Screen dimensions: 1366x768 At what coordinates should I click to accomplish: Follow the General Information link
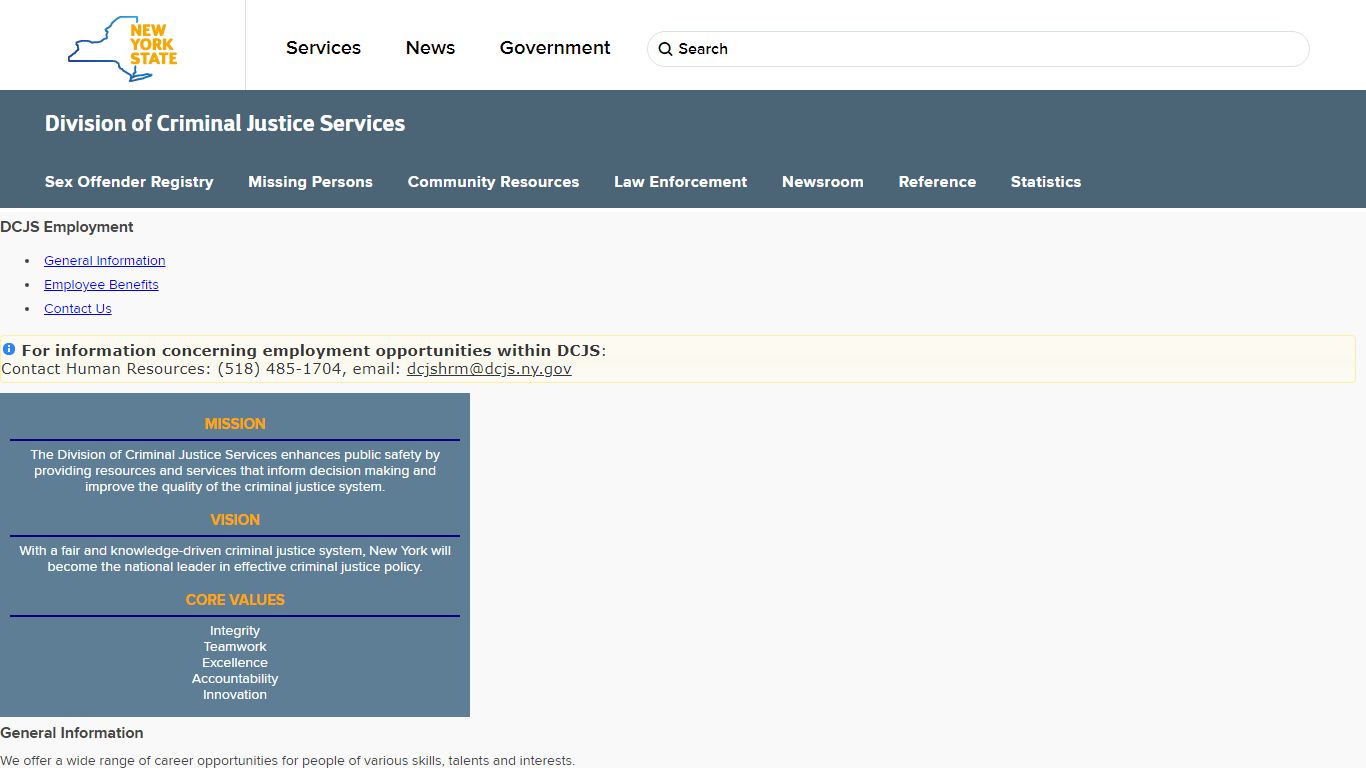104,260
